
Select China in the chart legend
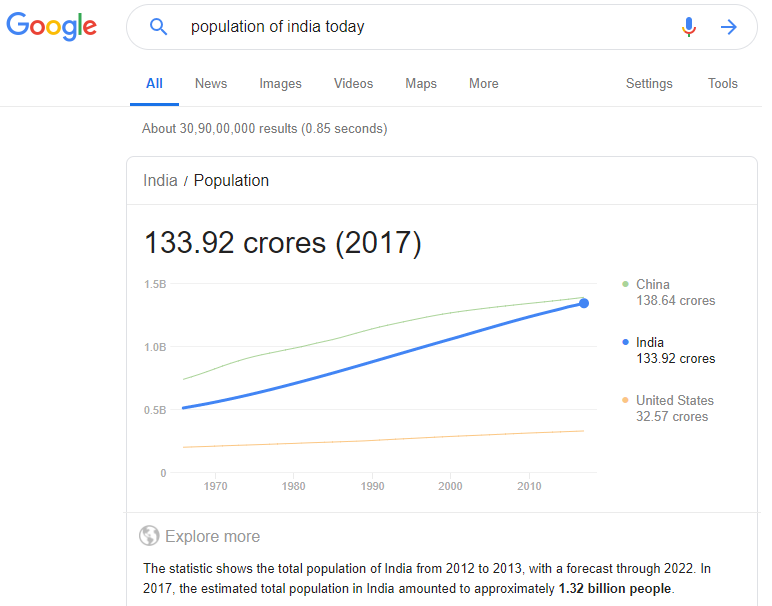click(x=653, y=285)
